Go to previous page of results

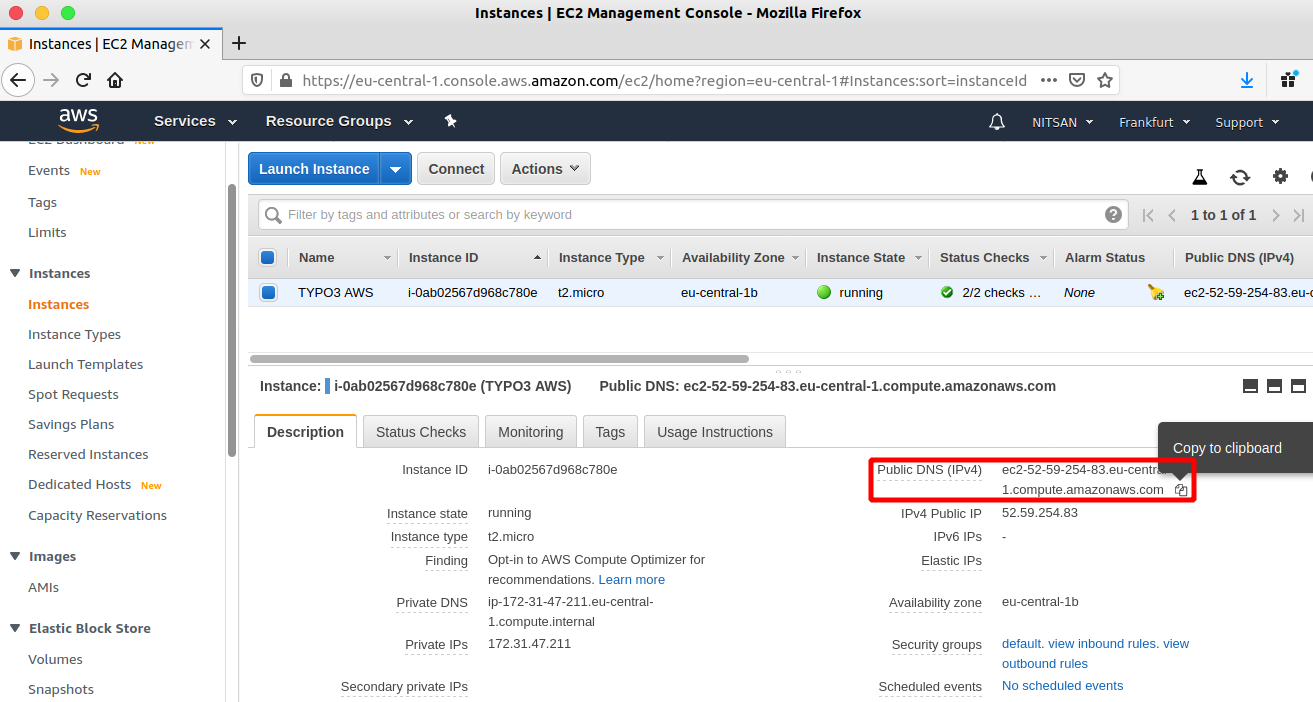click(1172, 215)
